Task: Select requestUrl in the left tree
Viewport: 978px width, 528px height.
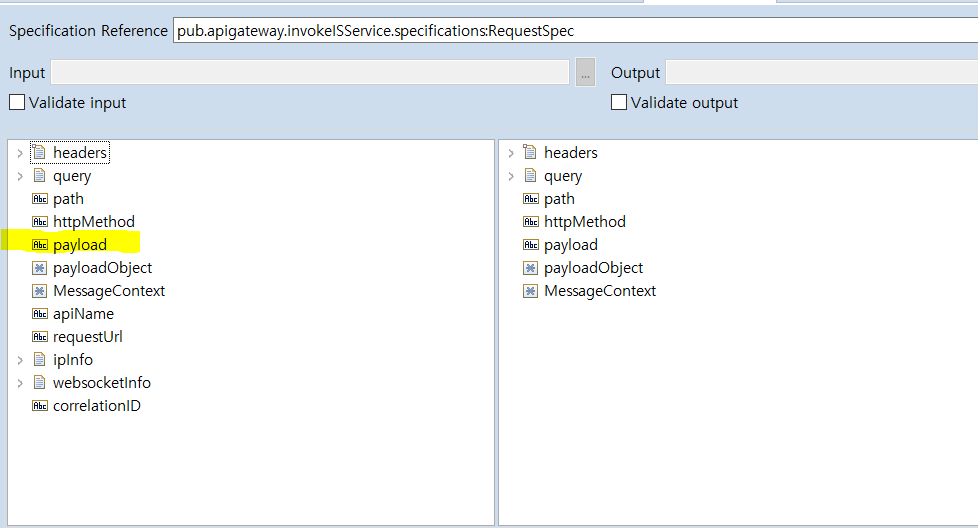Action: 87,337
